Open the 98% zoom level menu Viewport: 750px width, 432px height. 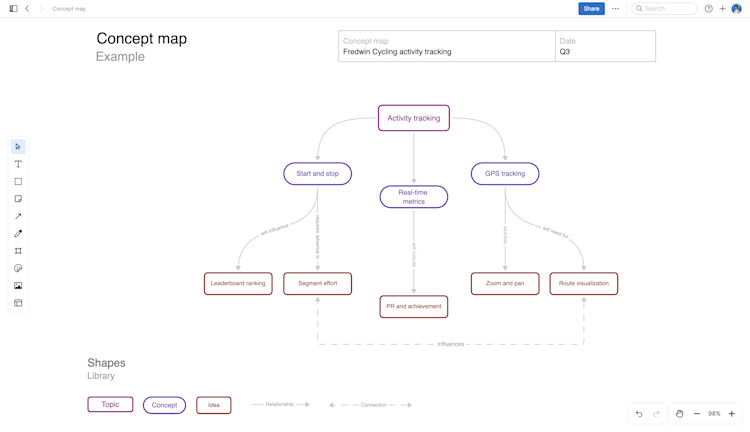[x=714, y=414]
